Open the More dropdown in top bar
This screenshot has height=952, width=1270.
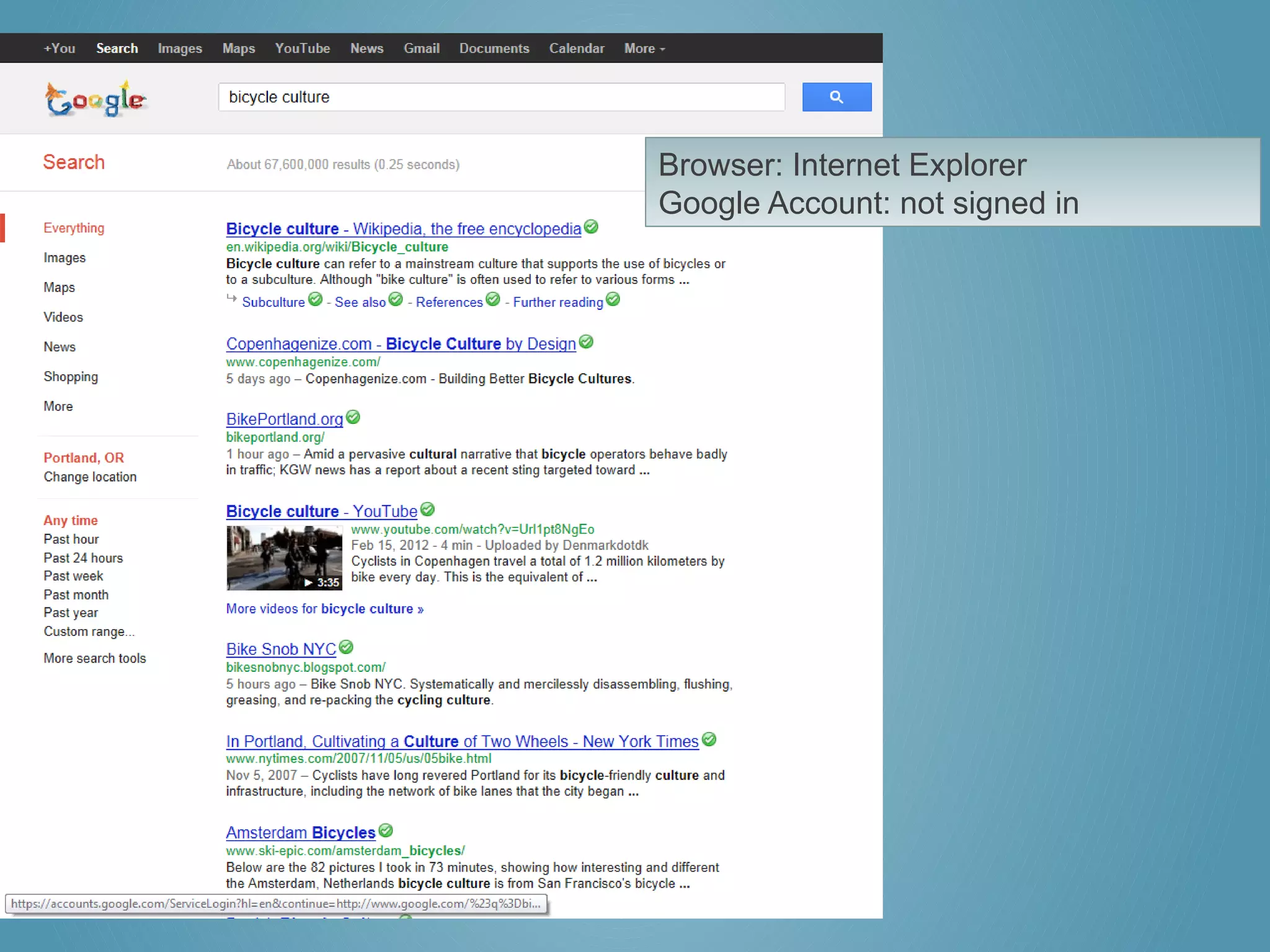pyautogui.click(x=644, y=48)
